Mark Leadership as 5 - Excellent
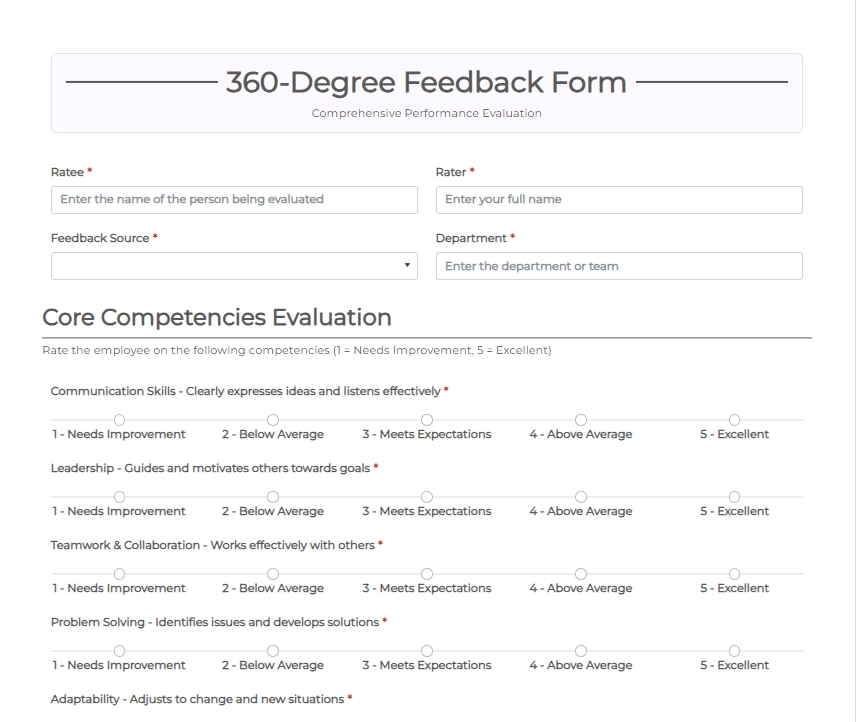 tap(734, 497)
